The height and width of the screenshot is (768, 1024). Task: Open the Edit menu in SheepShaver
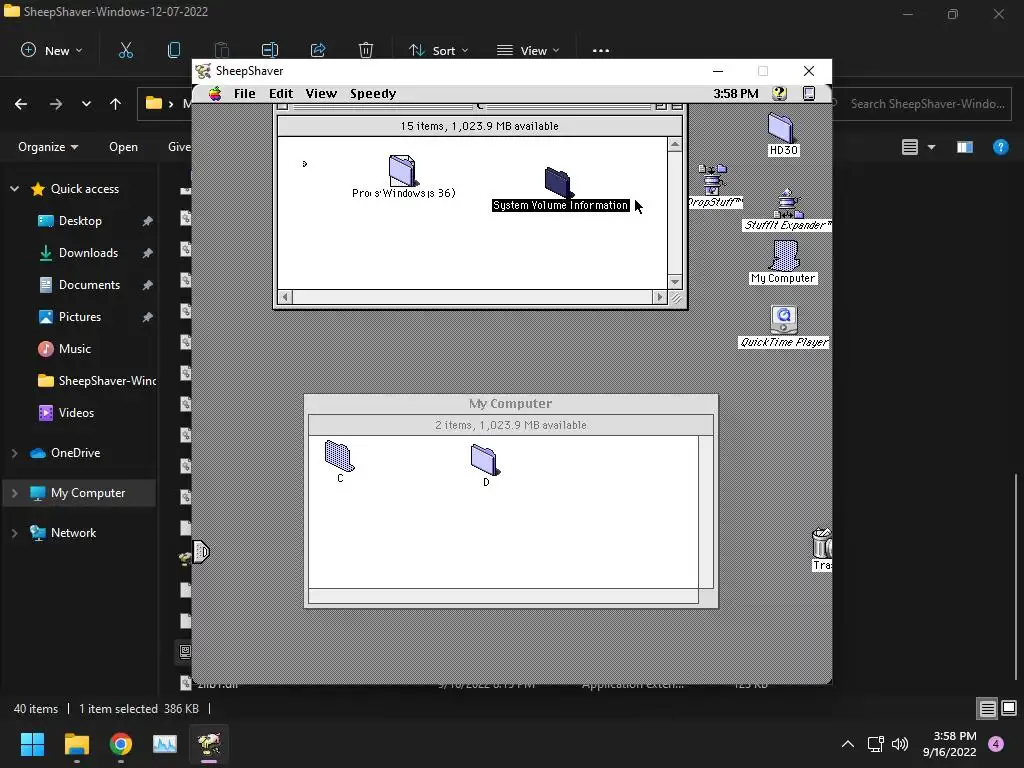(281, 93)
